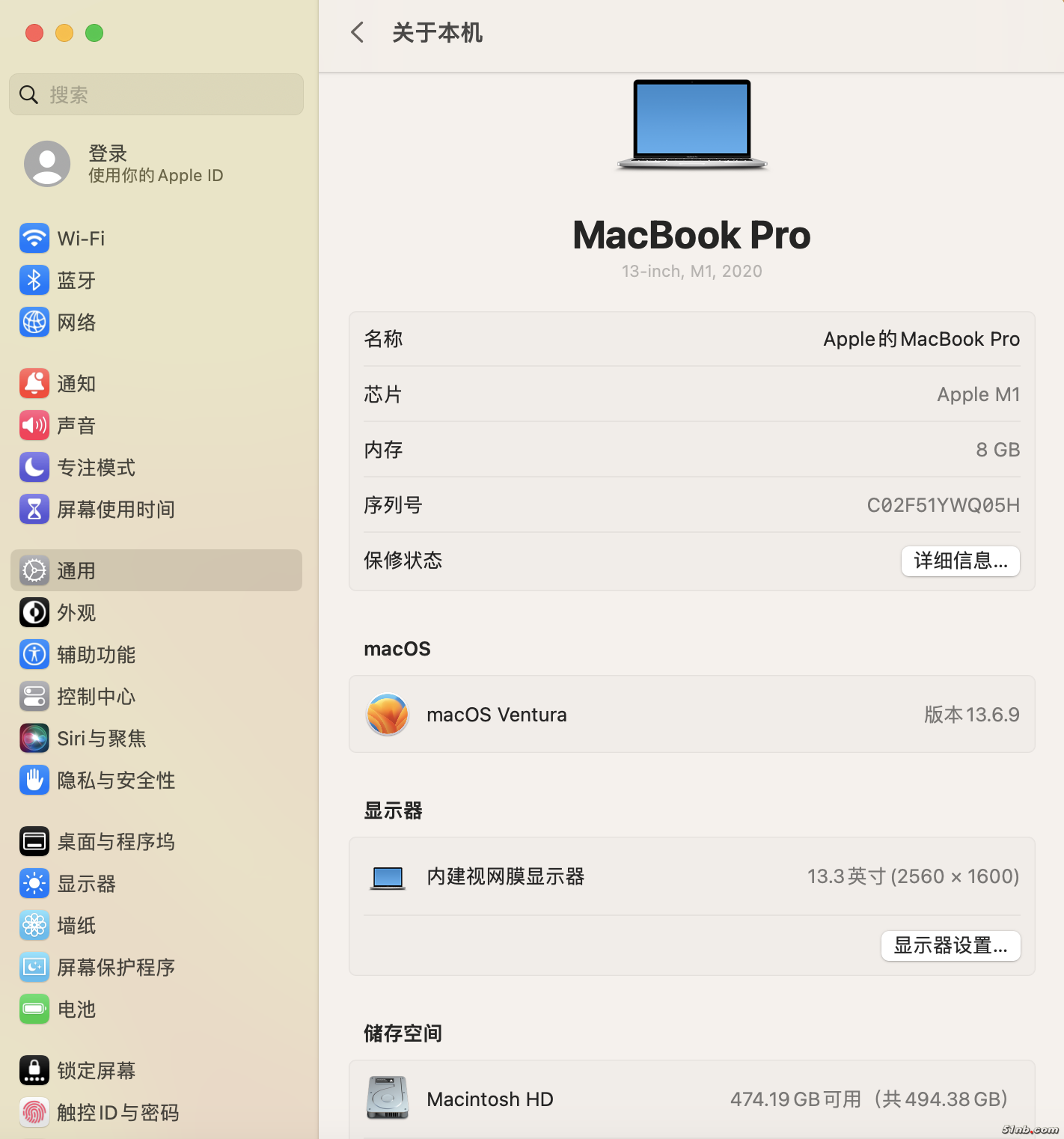Click the 内建视网膜显示器 label

tap(506, 876)
